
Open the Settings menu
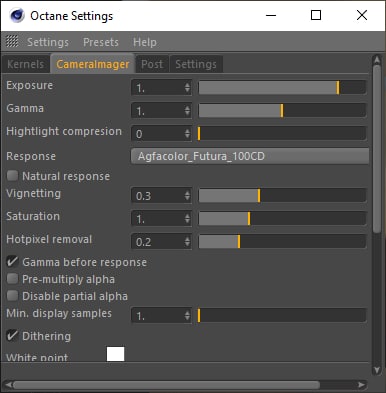click(48, 42)
